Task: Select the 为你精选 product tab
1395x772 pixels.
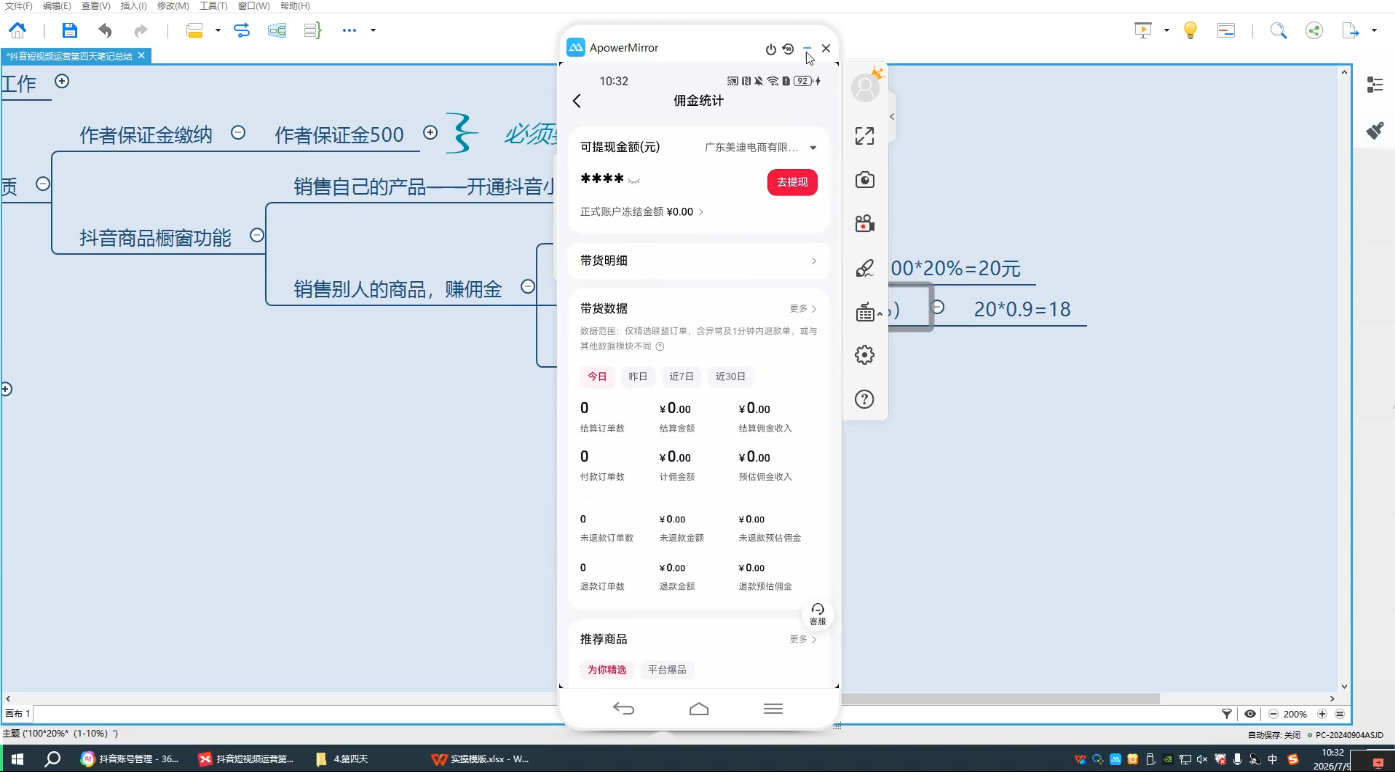Action: click(607, 670)
